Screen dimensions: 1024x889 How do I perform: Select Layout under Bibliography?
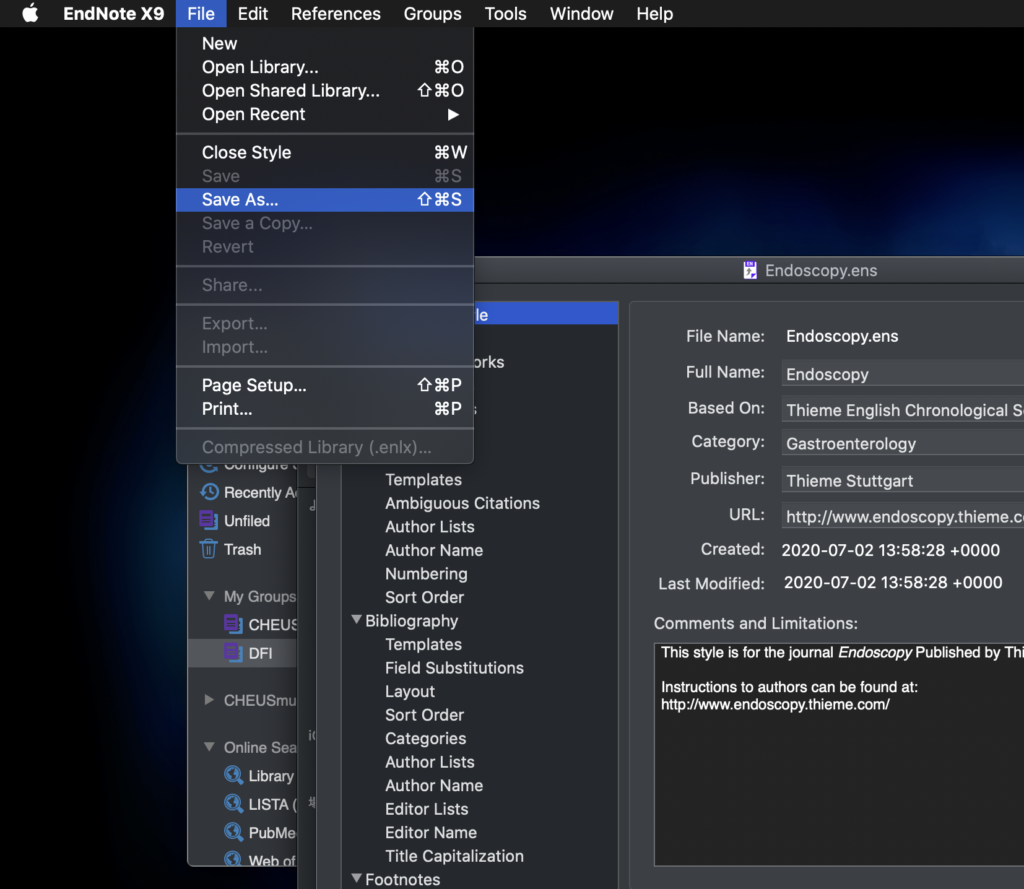(x=410, y=691)
